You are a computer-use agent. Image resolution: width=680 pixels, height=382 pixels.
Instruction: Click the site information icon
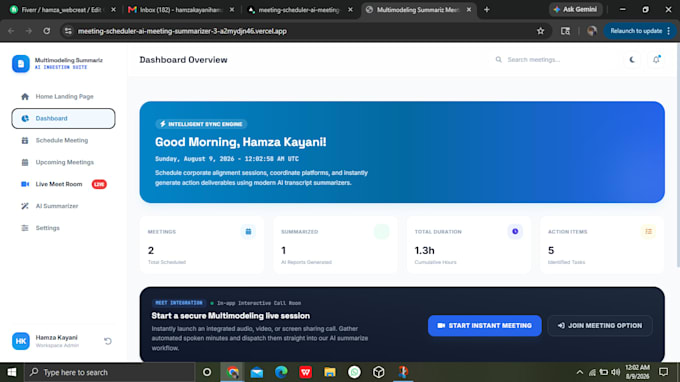pos(68,31)
